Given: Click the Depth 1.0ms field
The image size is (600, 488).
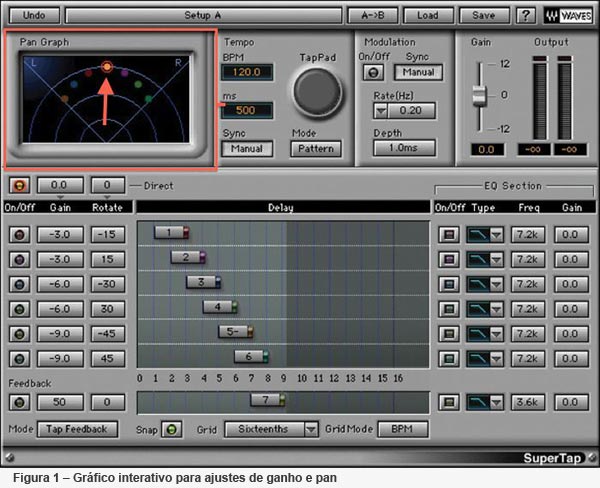Looking at the screenshot, I should pyautogui.click(x=404, y=148).
